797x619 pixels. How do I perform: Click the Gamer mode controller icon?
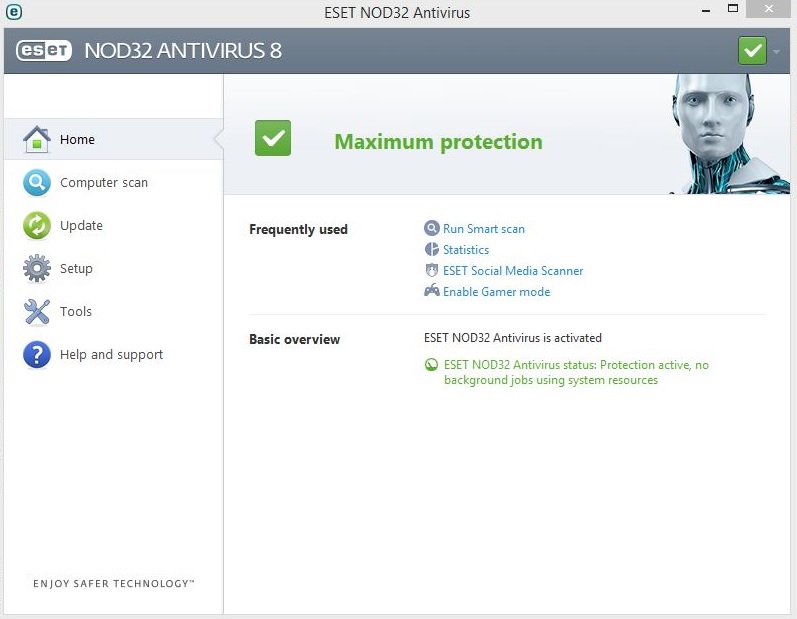[x=432, y=292]
